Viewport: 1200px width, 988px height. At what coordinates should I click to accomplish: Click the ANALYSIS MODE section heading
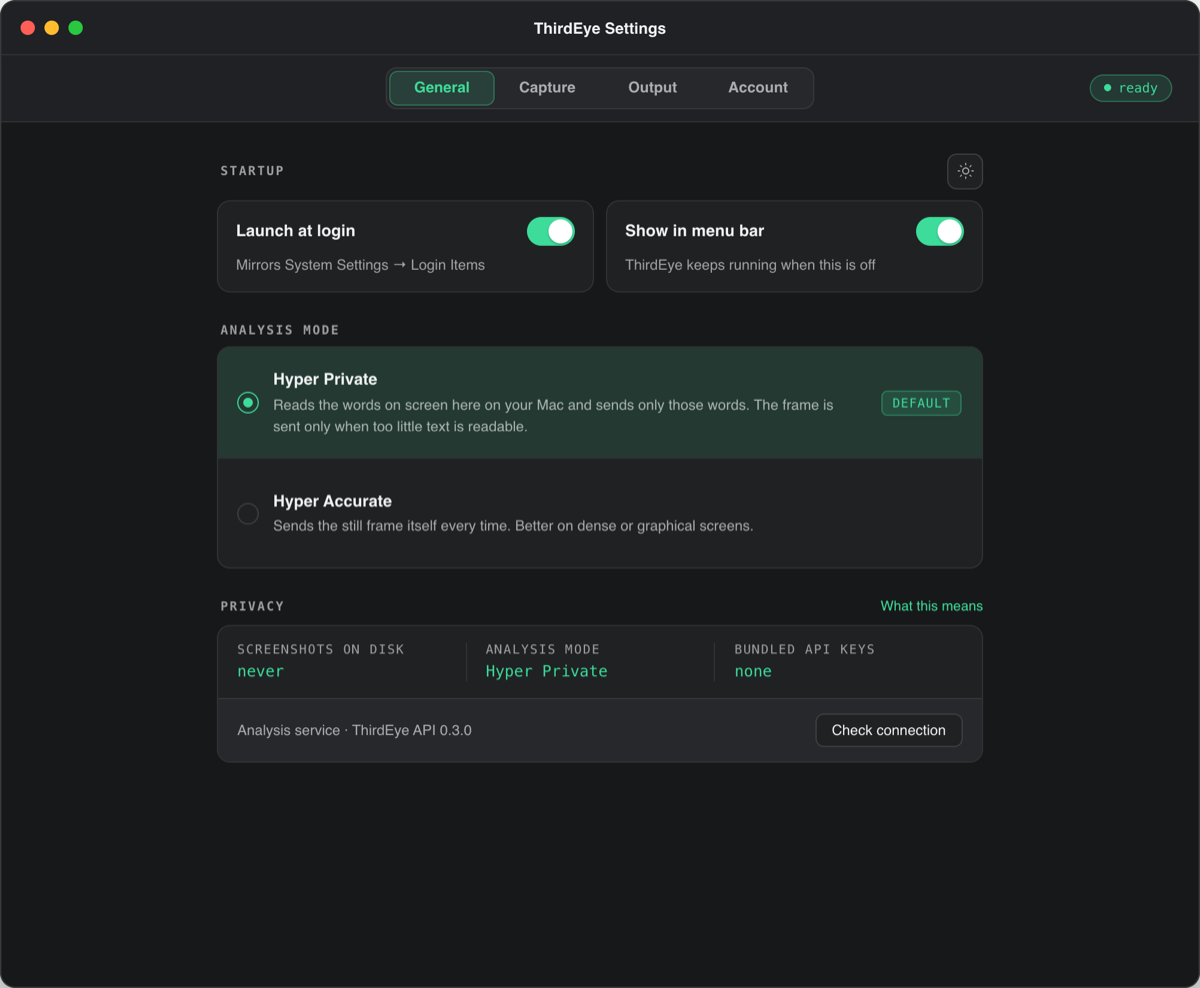tap(280, 330)
